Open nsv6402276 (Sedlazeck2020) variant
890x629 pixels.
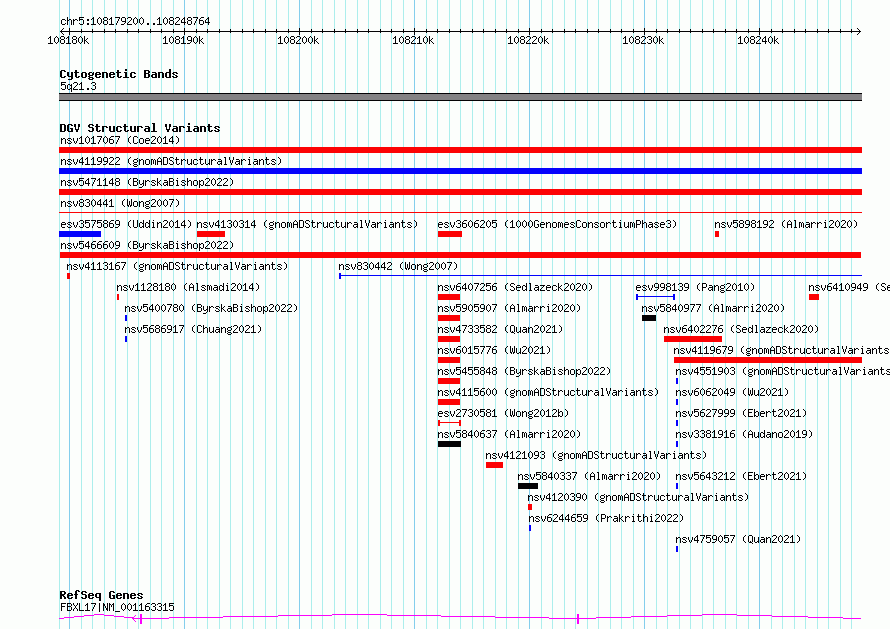[741, 329]
